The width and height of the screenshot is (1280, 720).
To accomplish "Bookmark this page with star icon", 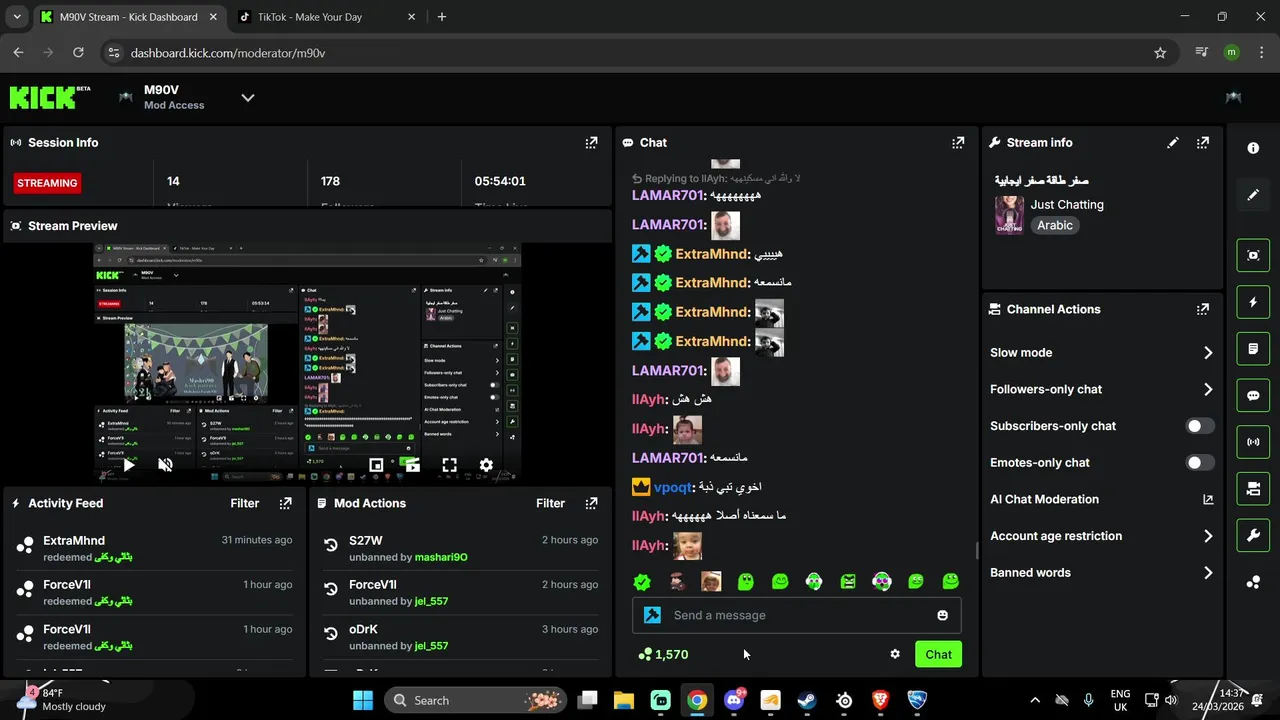I will (x=1160, y=53).
